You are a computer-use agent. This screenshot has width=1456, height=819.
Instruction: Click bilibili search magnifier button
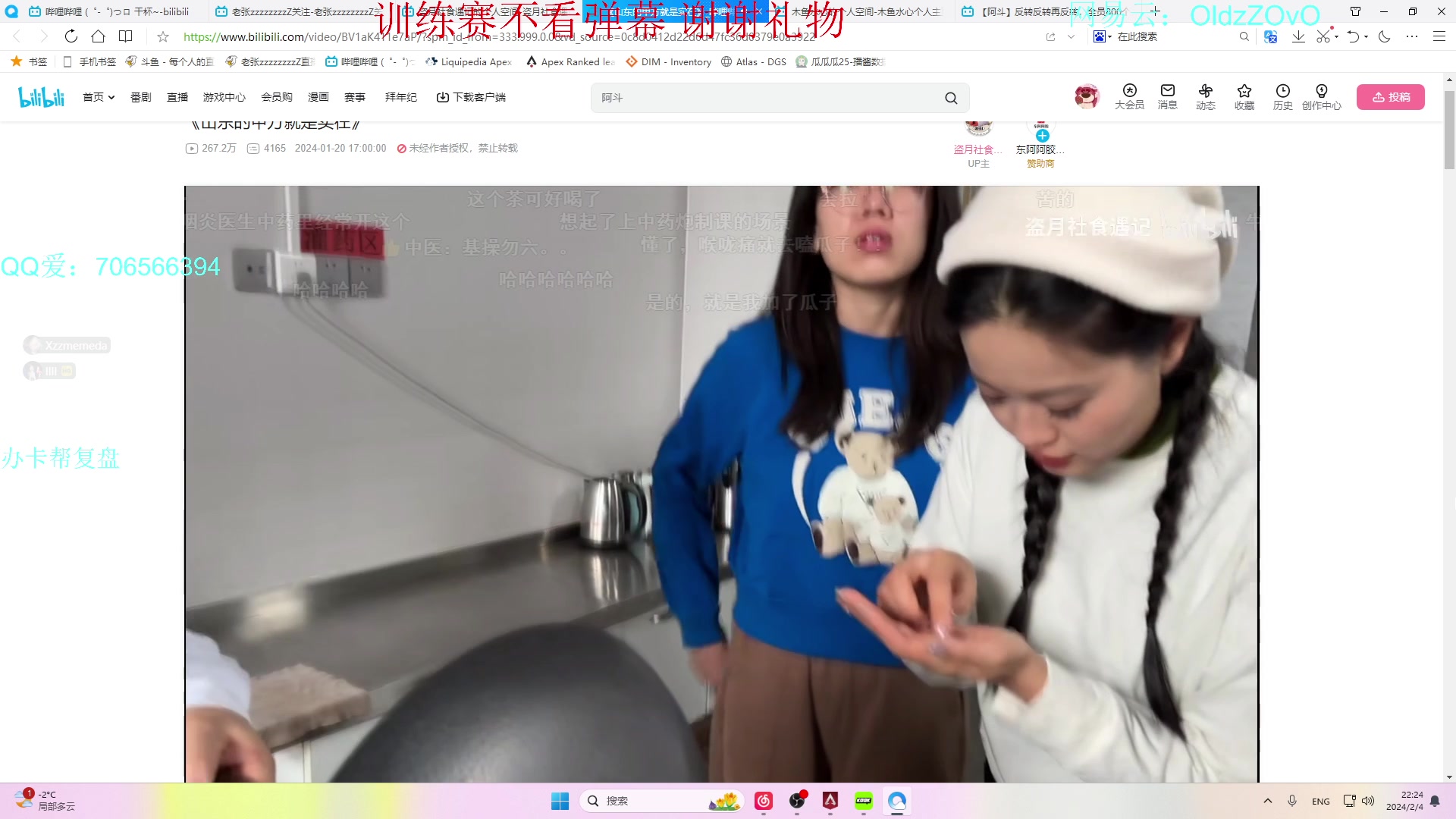[951, 98]
